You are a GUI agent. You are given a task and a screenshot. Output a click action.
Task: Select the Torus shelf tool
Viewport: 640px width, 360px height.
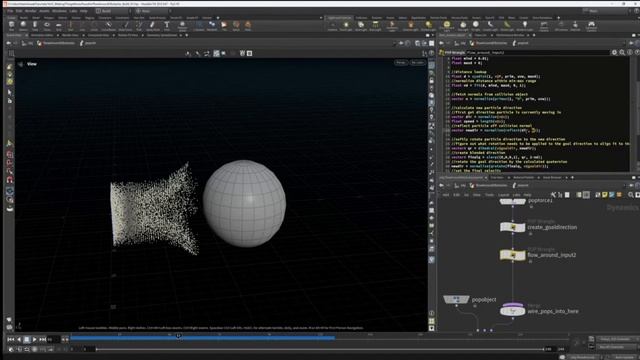pyautogui.click(x=47, y=26)
